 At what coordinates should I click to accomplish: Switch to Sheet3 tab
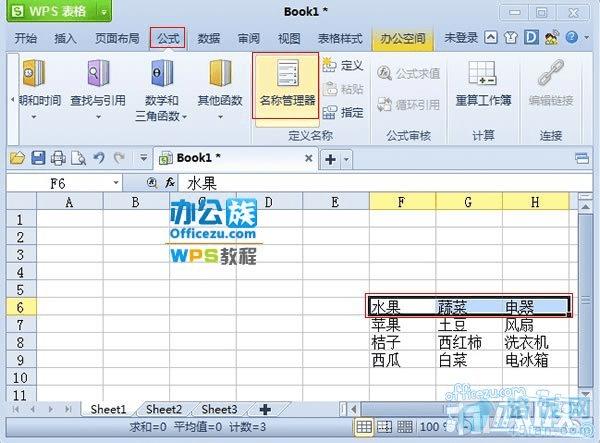(x=219, y=409)
